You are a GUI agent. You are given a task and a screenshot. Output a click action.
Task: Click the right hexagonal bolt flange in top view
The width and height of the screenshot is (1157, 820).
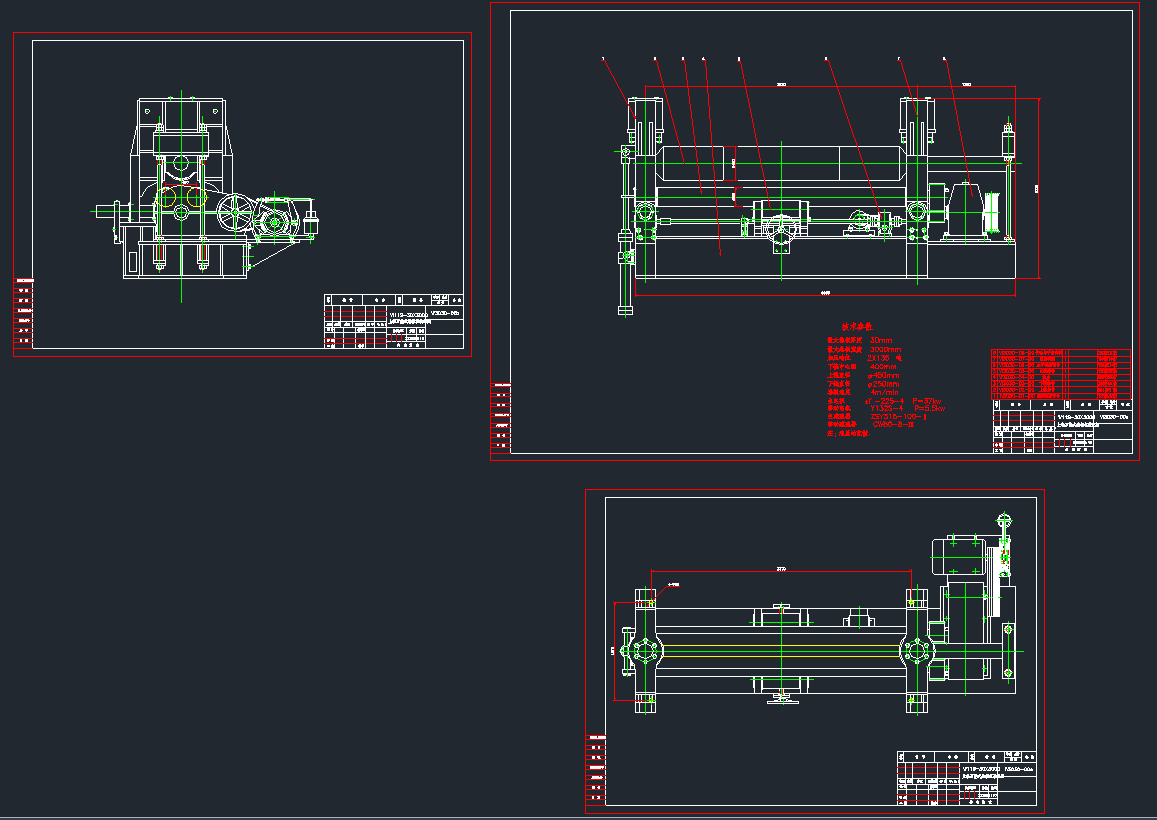coord(917,650)
